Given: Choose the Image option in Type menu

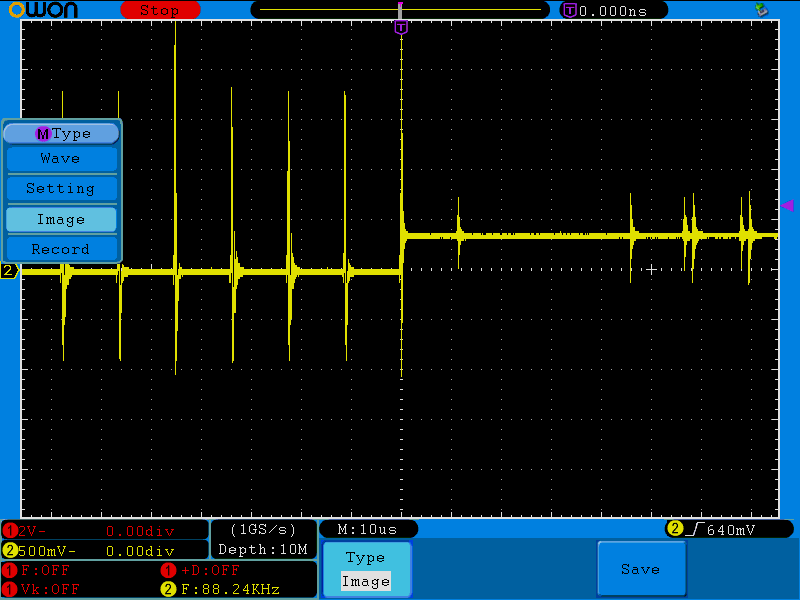Looking at the screenshot, I should (61, 220).
